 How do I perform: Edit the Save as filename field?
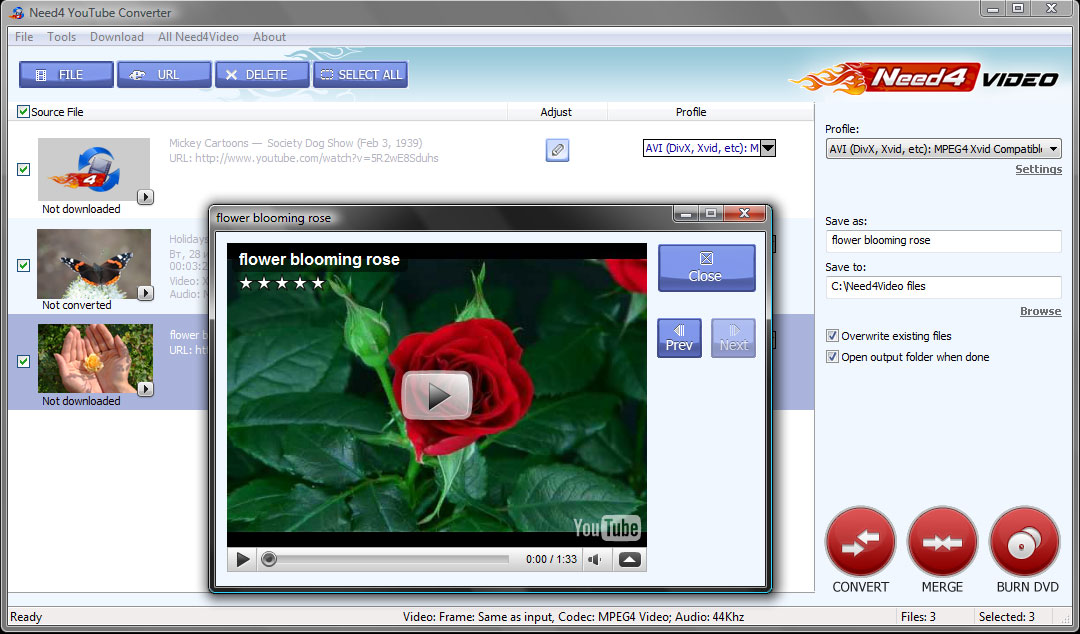(943, 241)
